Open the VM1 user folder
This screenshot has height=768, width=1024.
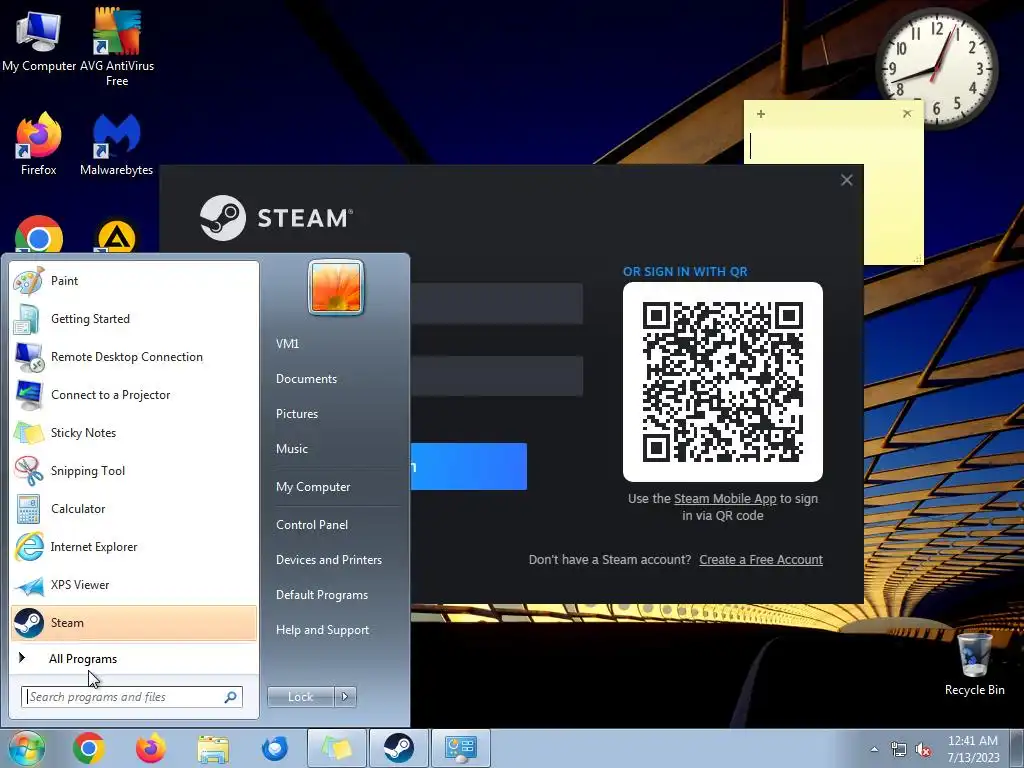[x=287, y=344]
